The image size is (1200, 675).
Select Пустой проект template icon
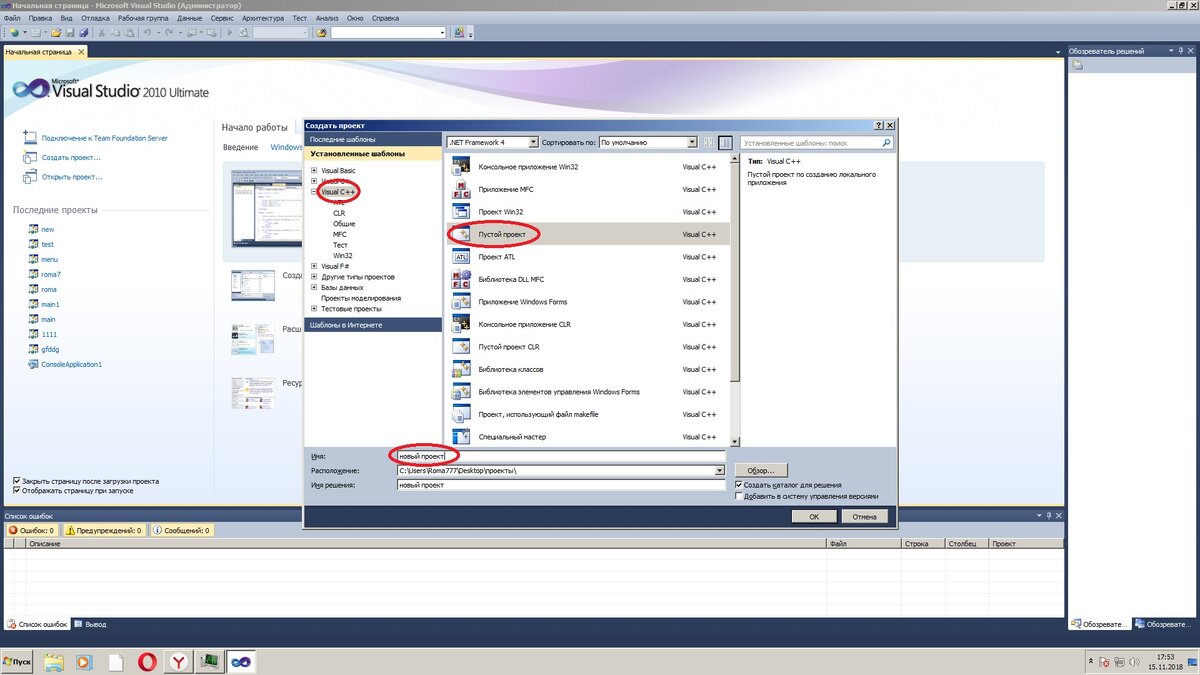pos(461,234)
